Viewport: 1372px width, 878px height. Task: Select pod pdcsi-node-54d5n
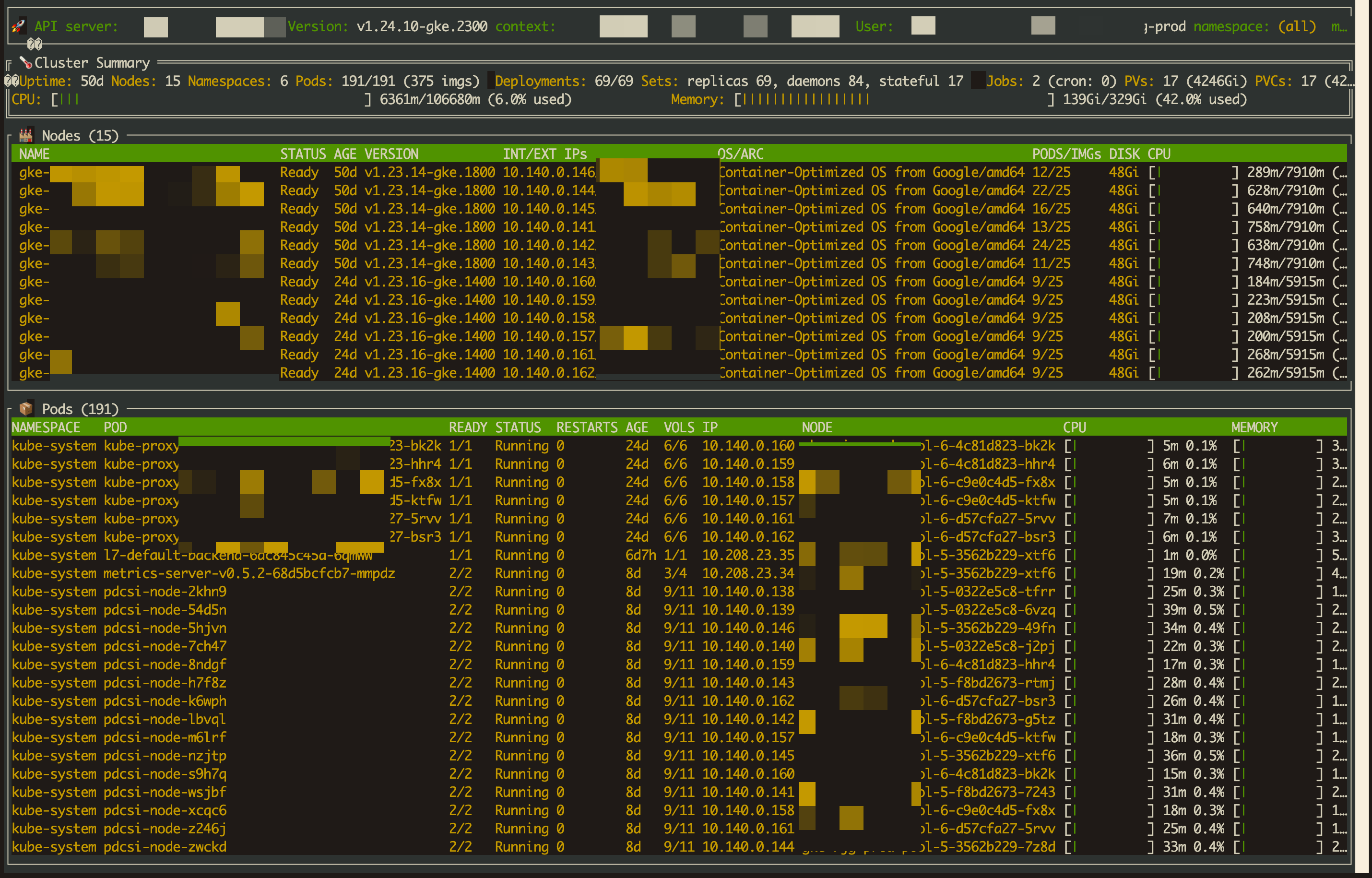tap(165, 609)
